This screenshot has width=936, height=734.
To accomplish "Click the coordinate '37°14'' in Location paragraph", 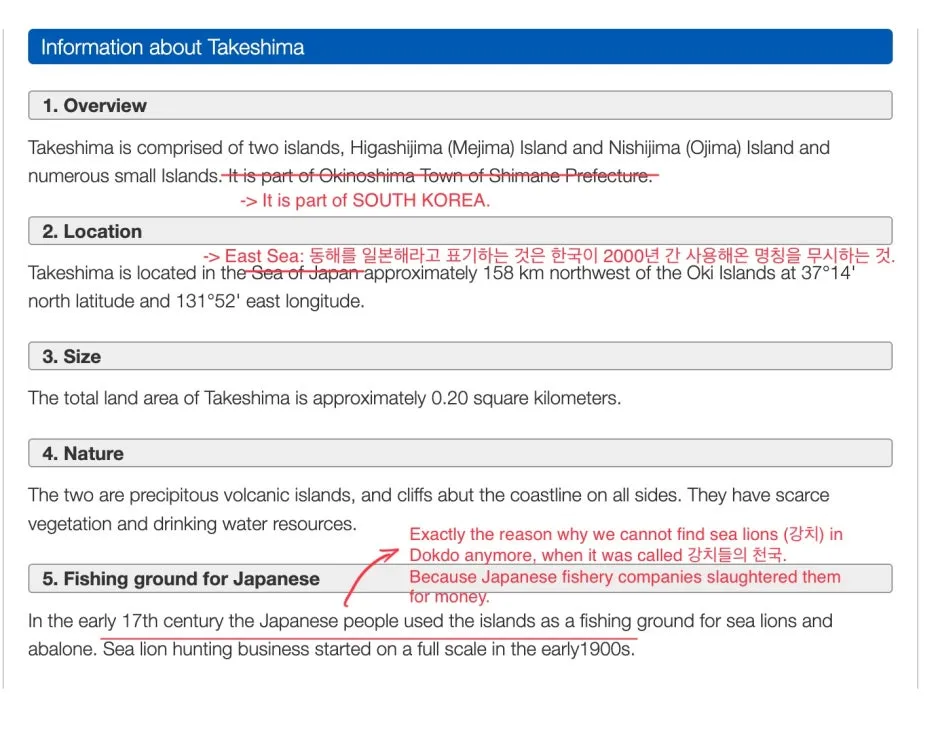I will point(828,273).
